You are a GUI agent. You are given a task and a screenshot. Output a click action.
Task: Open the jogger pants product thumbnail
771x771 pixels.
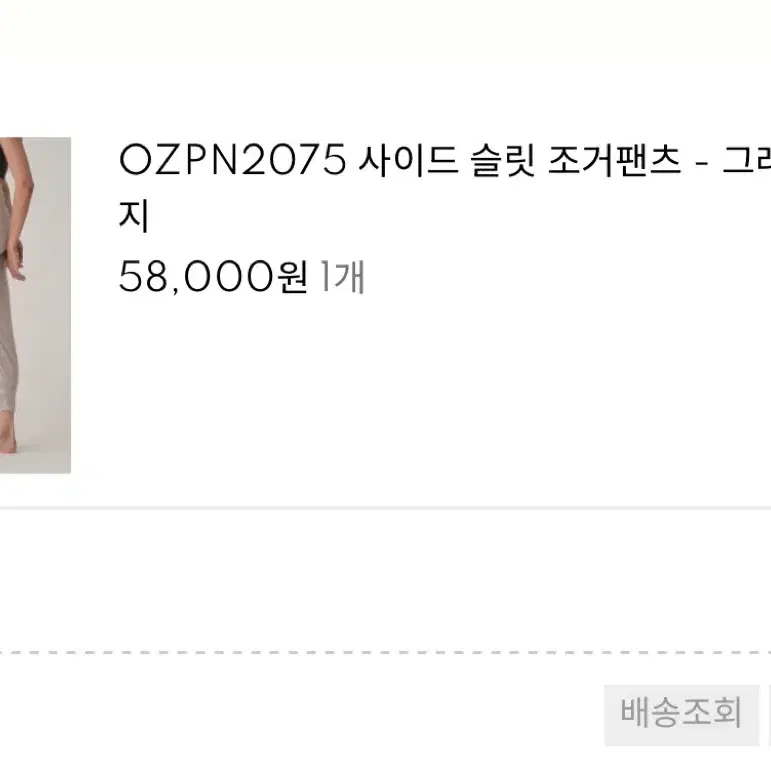pyautogui.click(x=35, y=305)
